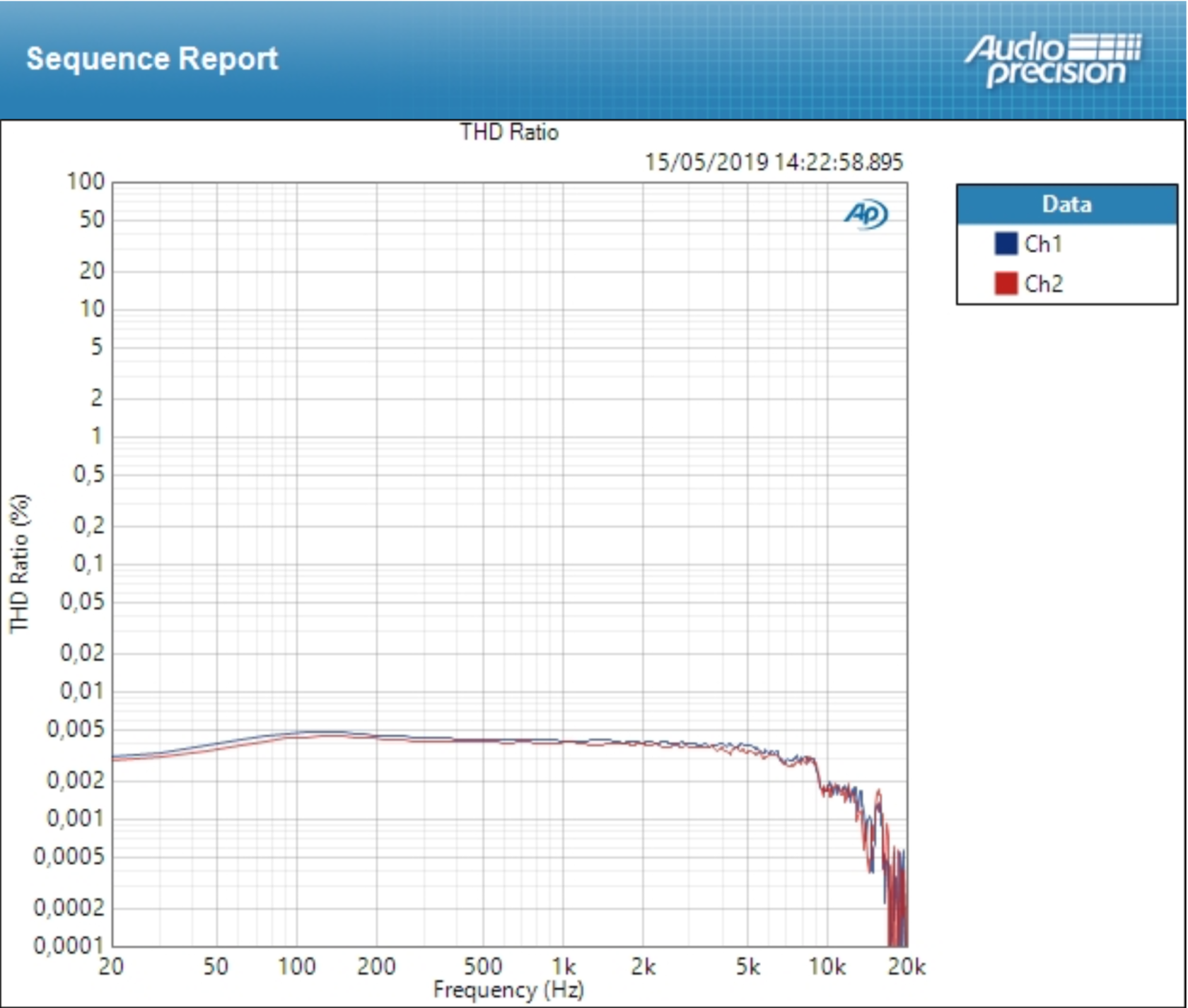Click the THD Ratio (%) axis label

[20, 563]
